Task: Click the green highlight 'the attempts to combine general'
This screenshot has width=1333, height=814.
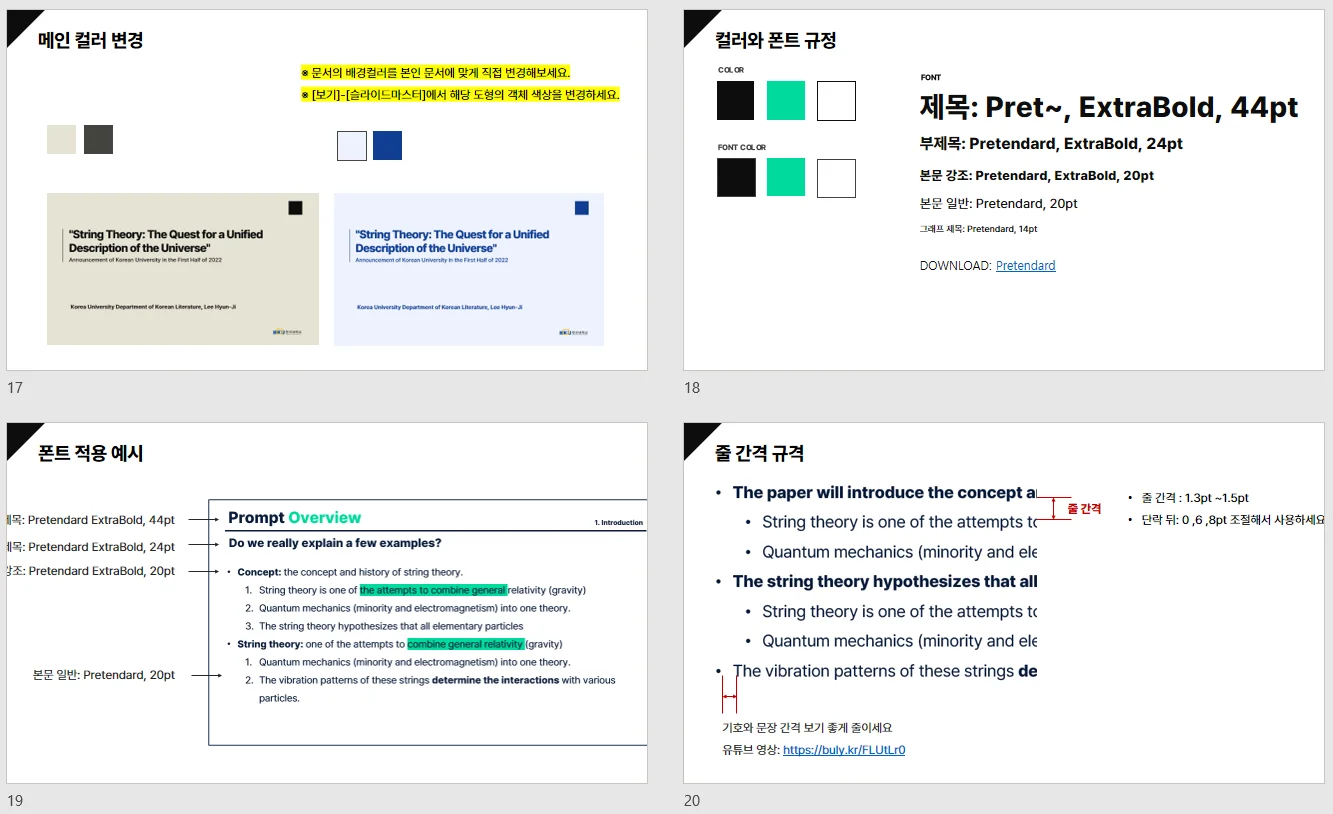Action: click(x=434, y=590)
